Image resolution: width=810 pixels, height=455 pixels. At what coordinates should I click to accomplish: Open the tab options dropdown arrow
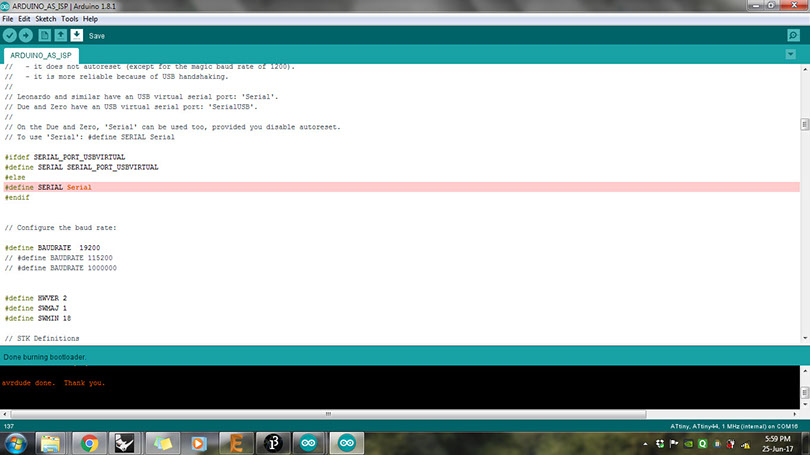click(790, 54)
